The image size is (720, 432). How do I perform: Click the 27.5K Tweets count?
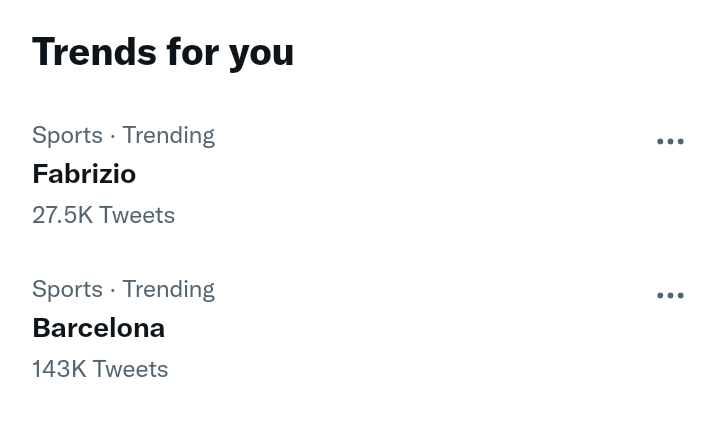tap(103, 215)
